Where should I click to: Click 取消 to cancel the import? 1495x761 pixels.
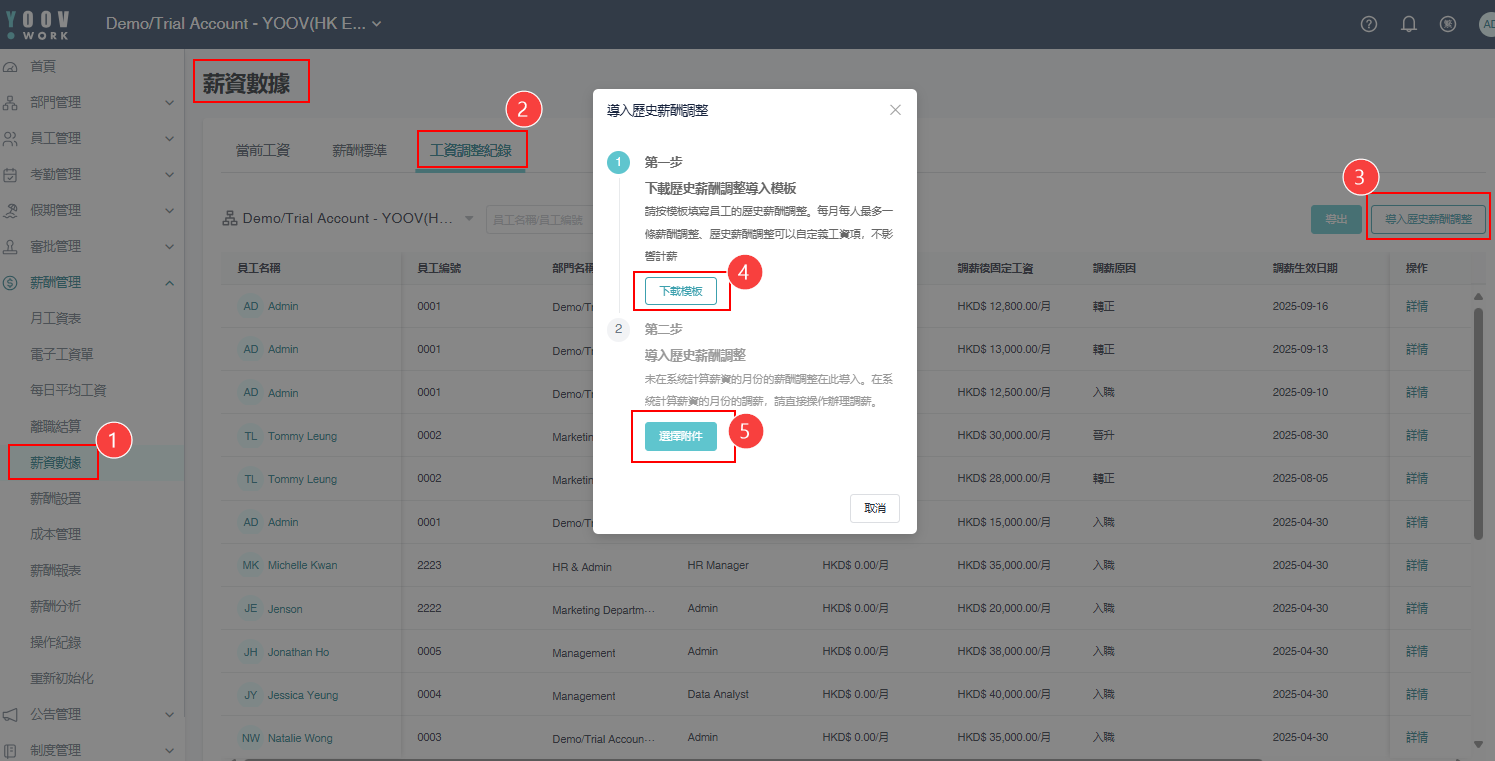[x=874, y=508]
